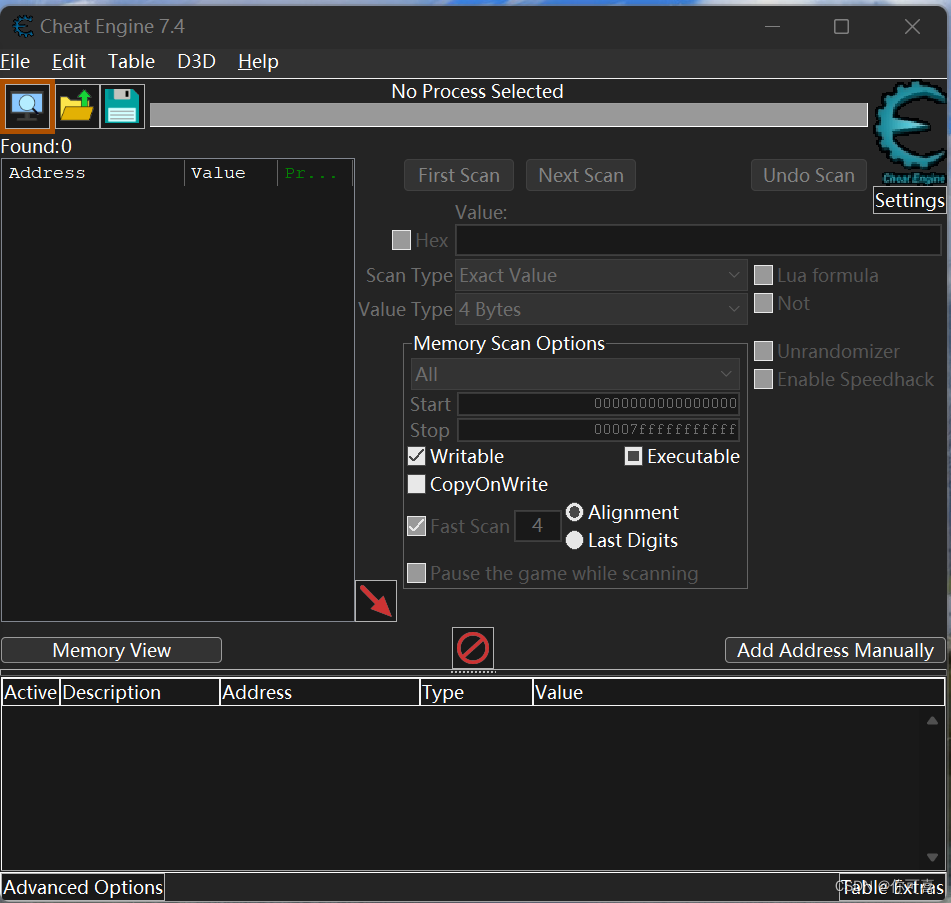Enable the Lua formula checkbox
This screenshot has width=951, height=903.
(763, 275)
